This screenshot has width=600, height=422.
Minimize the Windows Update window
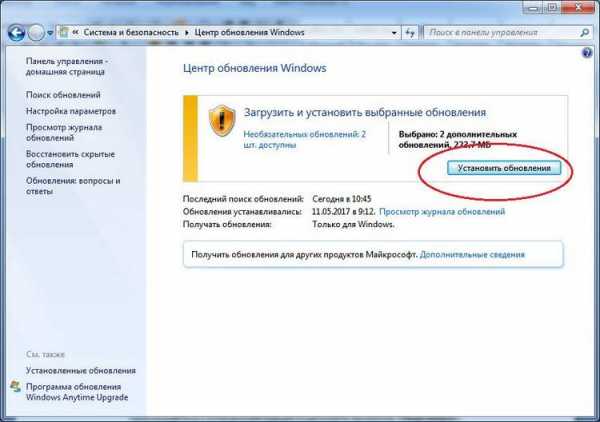click(535, 7)
